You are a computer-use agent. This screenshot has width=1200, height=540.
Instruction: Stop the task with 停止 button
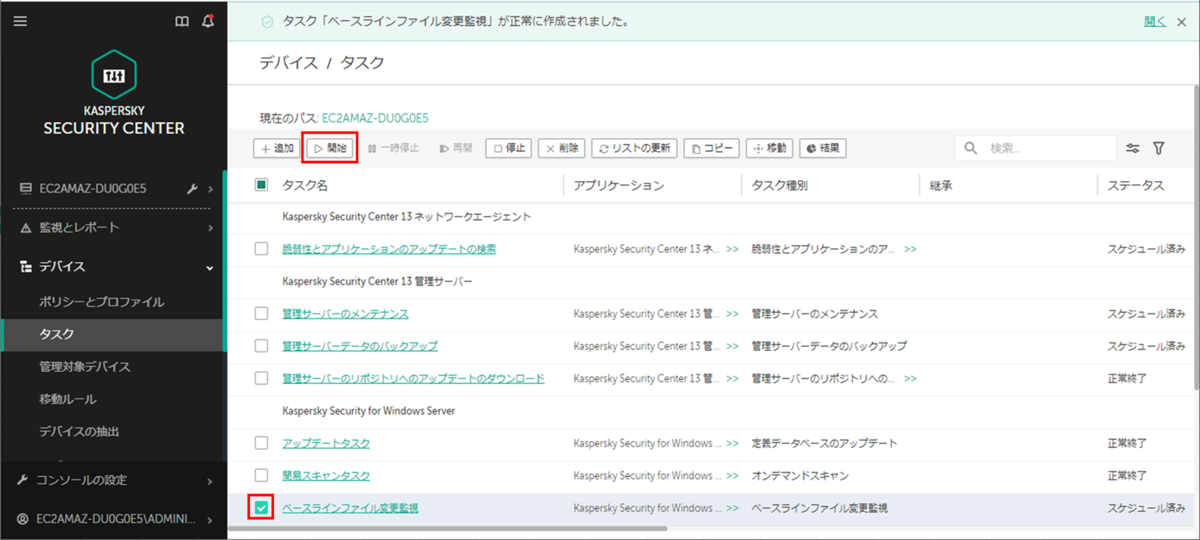[509, 148]
